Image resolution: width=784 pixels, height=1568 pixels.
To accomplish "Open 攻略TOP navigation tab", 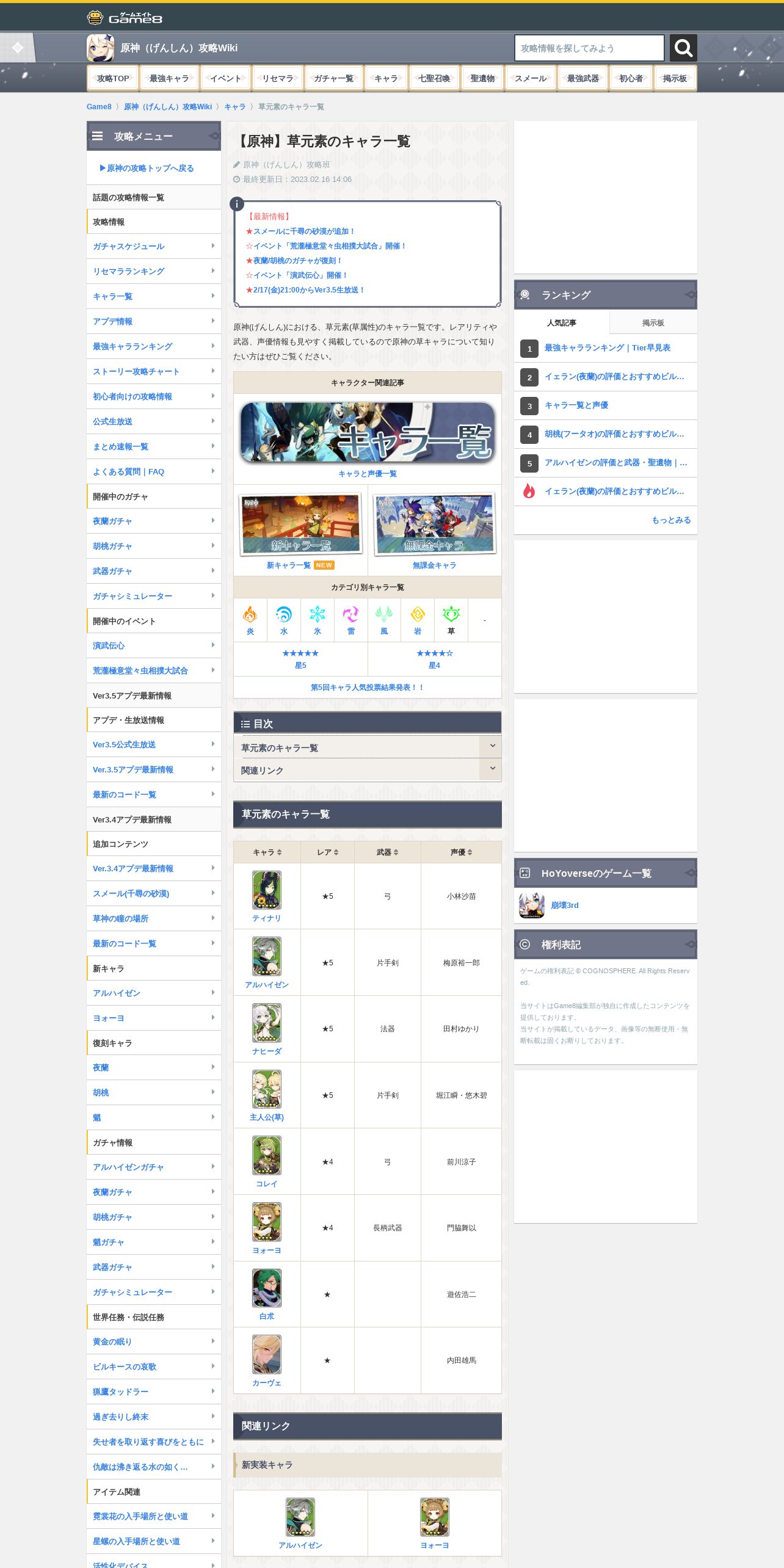I will coord(113,78).
